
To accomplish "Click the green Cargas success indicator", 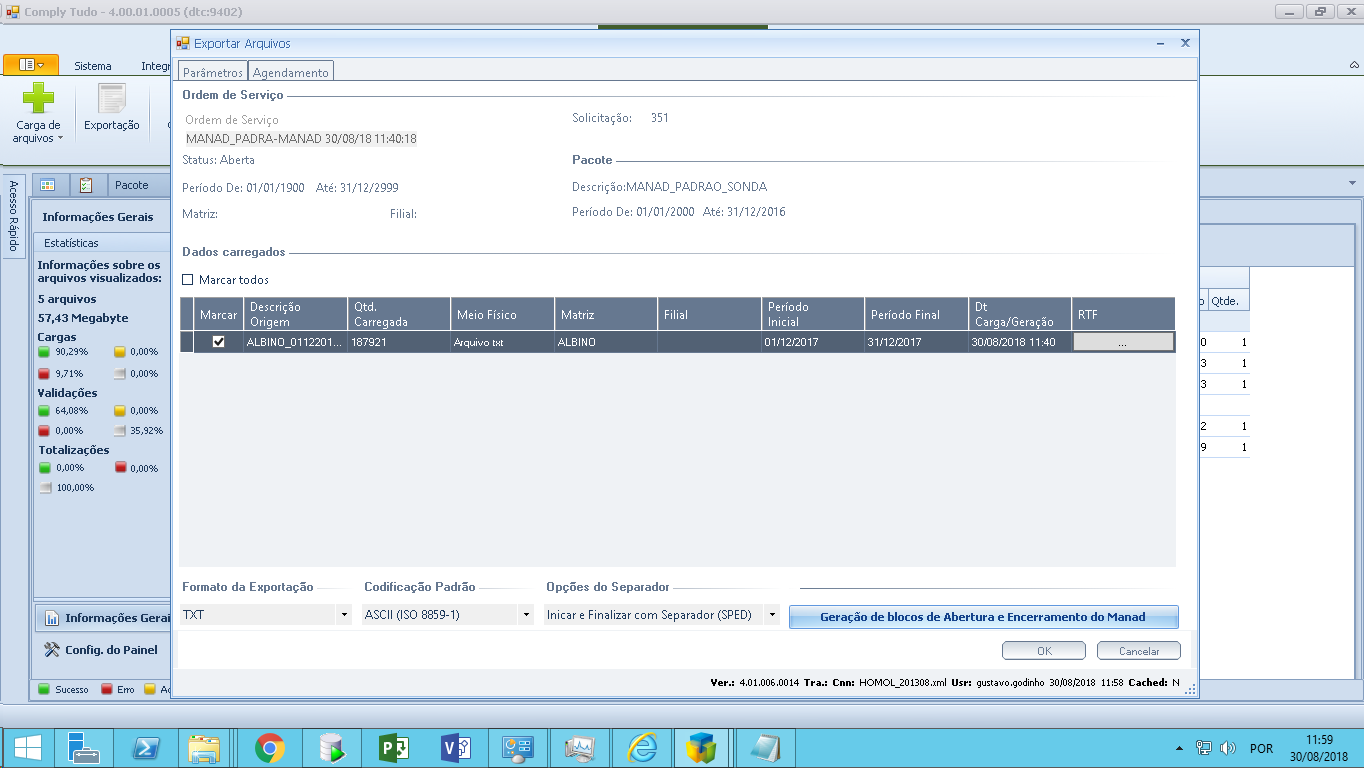I will [44, 352].
